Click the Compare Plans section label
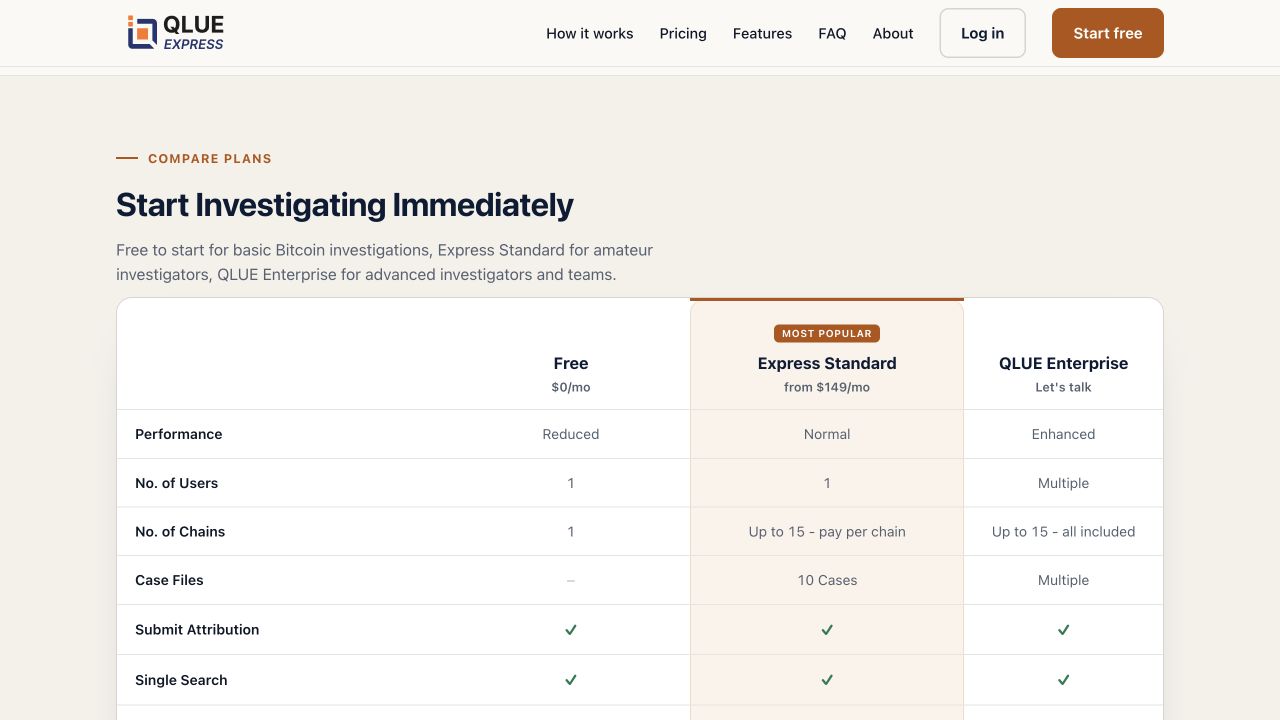This screenshot has width=1280, height=720. coord(210,158)
